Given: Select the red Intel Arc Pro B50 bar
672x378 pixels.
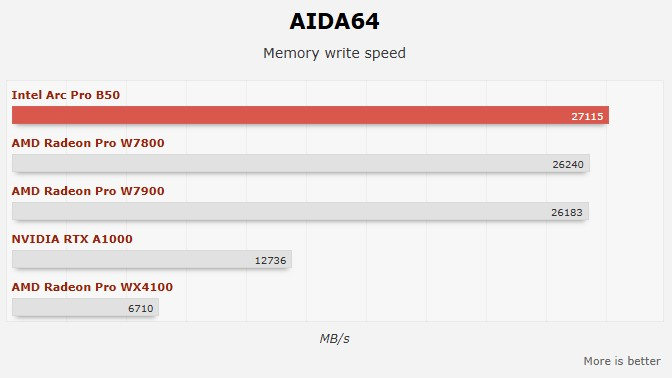Looking at the screenshot, I should click(x=310, y=115).
